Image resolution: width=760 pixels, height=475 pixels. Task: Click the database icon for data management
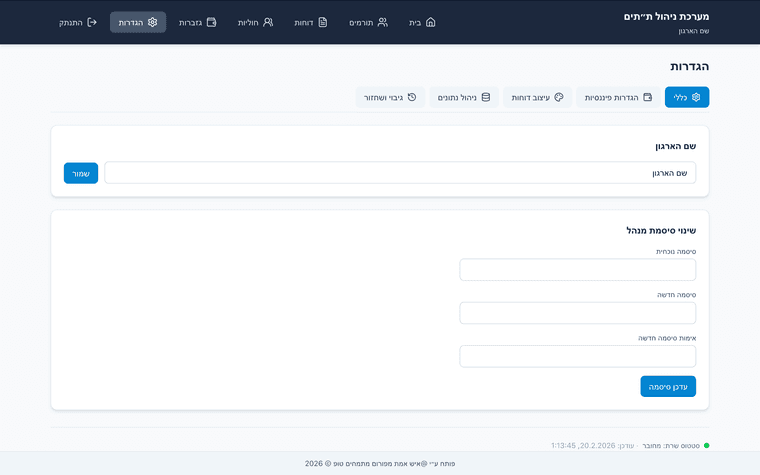(486, 97)
